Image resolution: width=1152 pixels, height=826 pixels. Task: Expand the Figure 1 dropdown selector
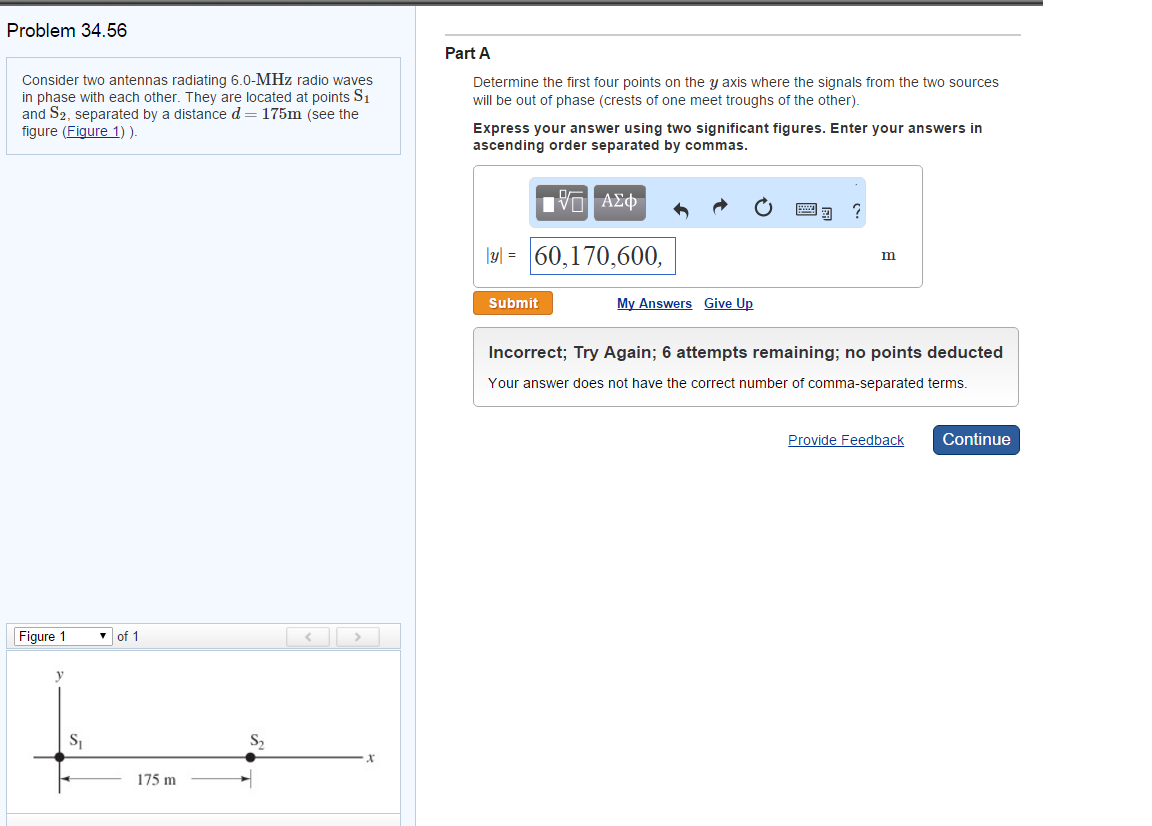point(63,636)
